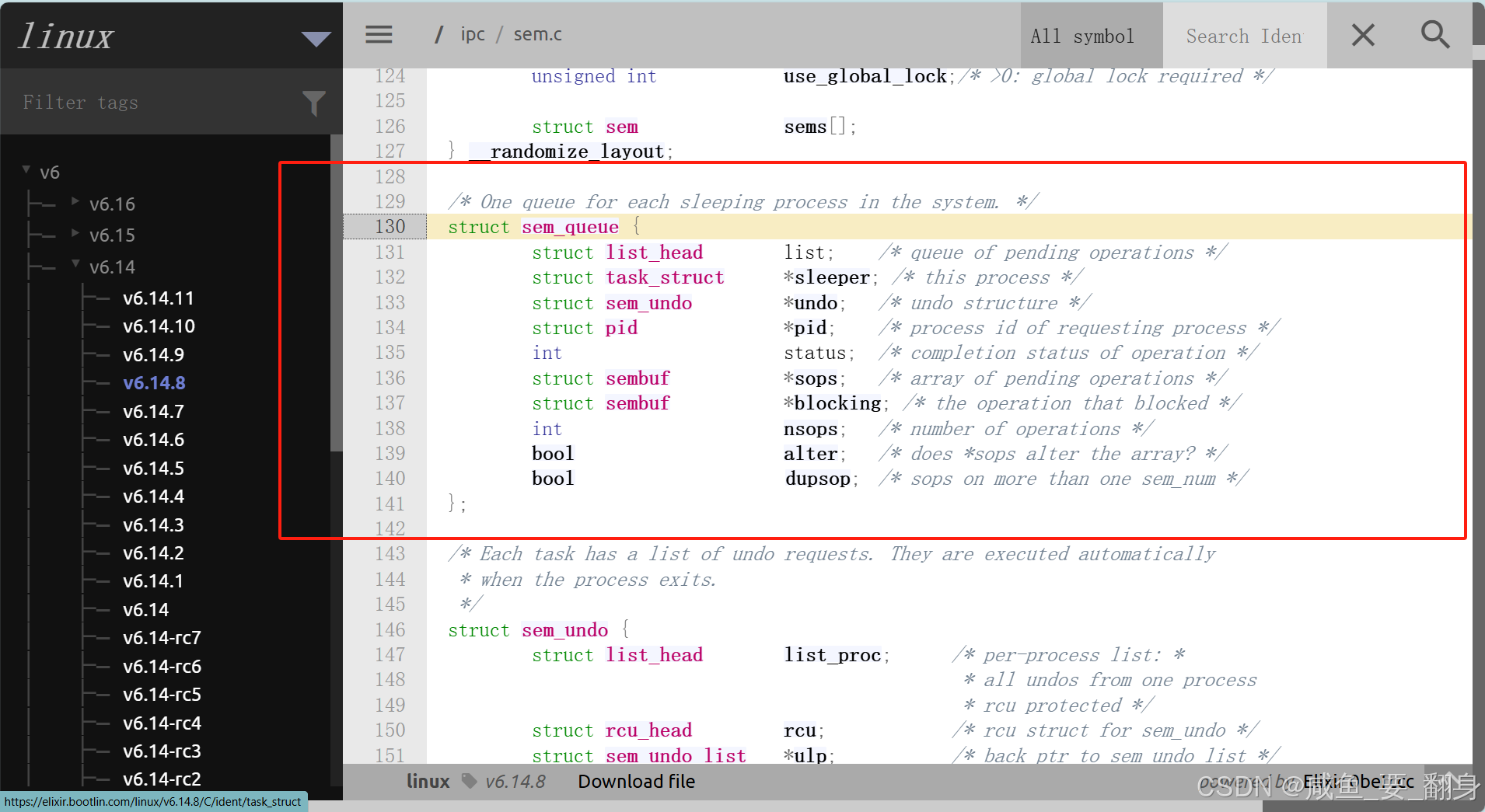
Task: Click line number 130
Action: 390,227
